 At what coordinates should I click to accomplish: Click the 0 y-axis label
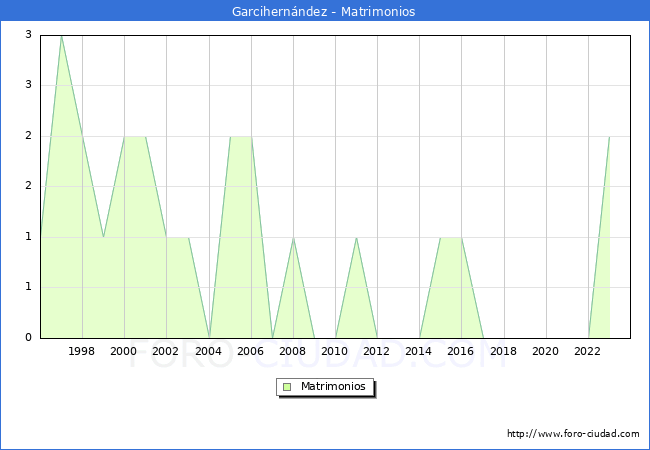click(28, 337)
